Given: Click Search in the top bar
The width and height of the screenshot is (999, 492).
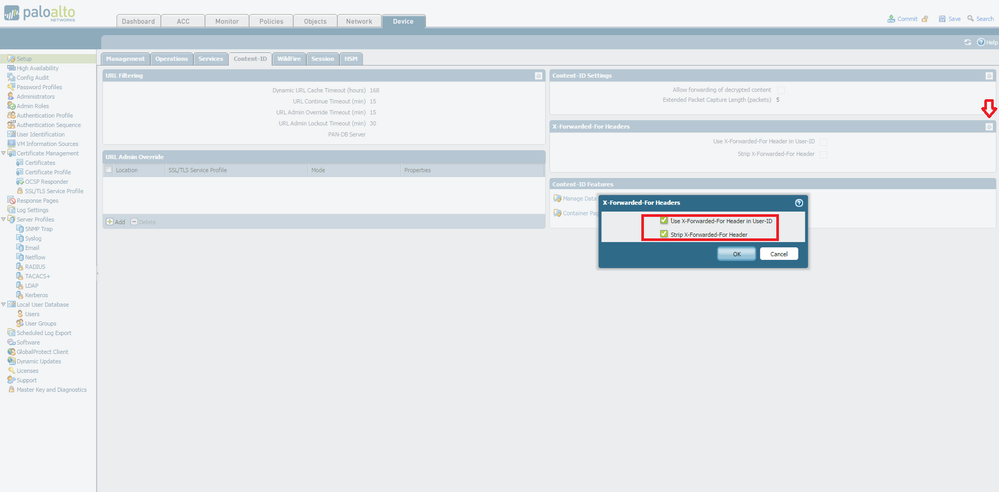Looking at the screenshot, I should click(x=980, y=19).
